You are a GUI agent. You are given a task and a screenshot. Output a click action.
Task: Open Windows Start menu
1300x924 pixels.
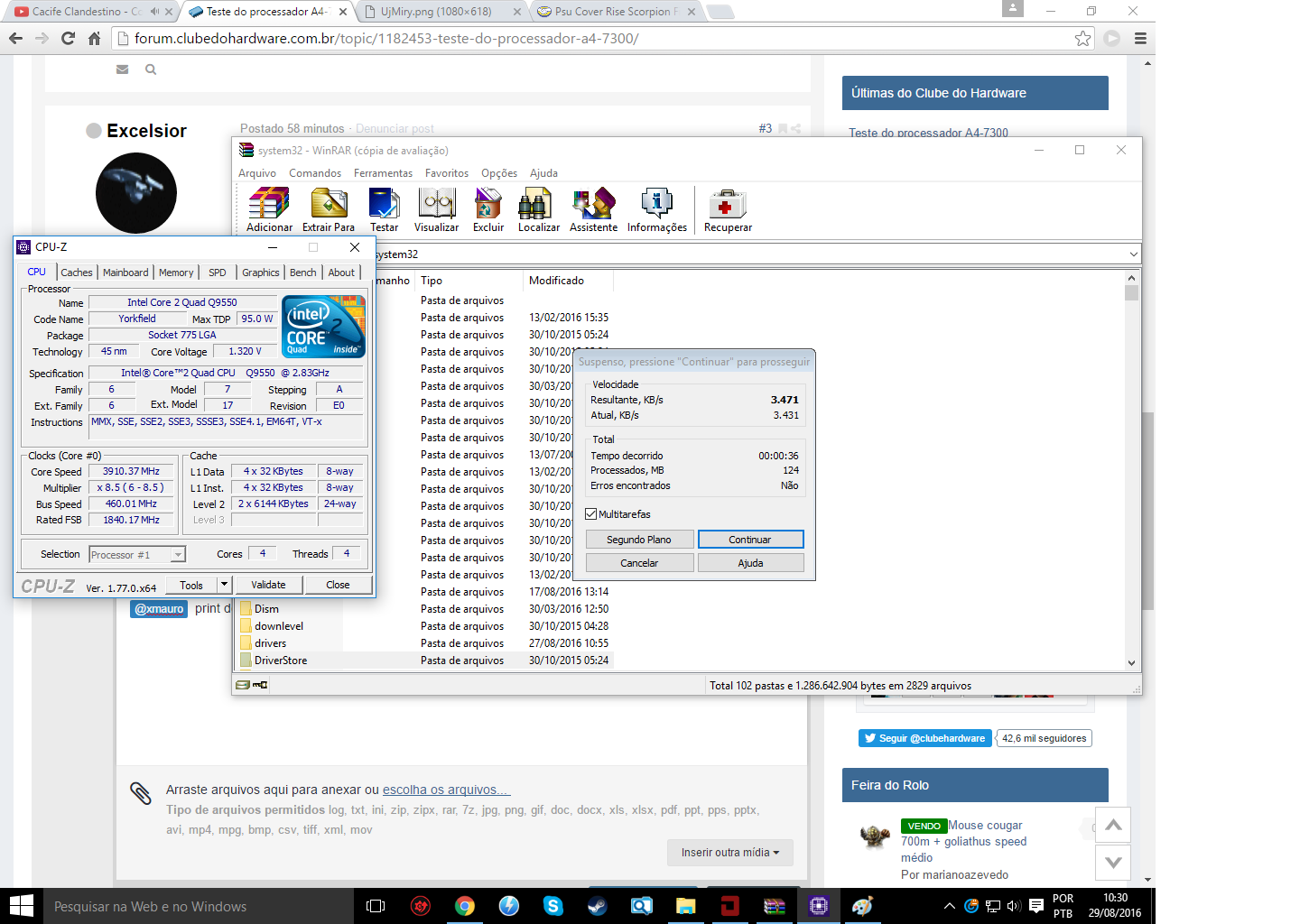pos(21,906)
